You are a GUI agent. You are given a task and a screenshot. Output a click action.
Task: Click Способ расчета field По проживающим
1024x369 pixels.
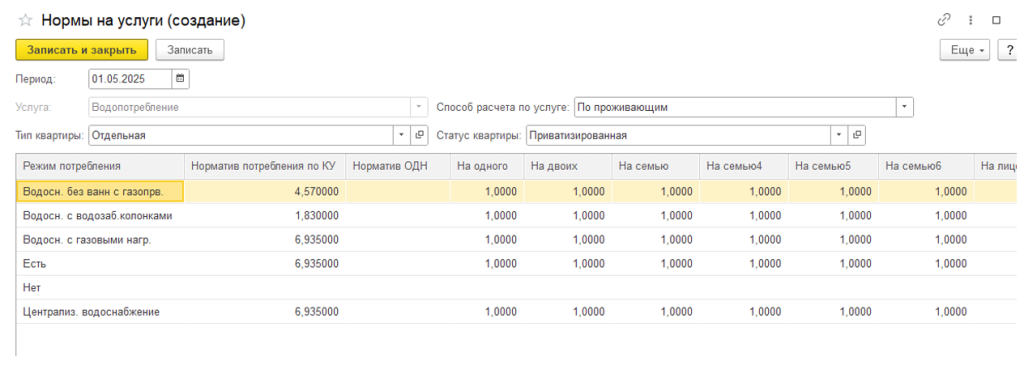coord(735,106)
